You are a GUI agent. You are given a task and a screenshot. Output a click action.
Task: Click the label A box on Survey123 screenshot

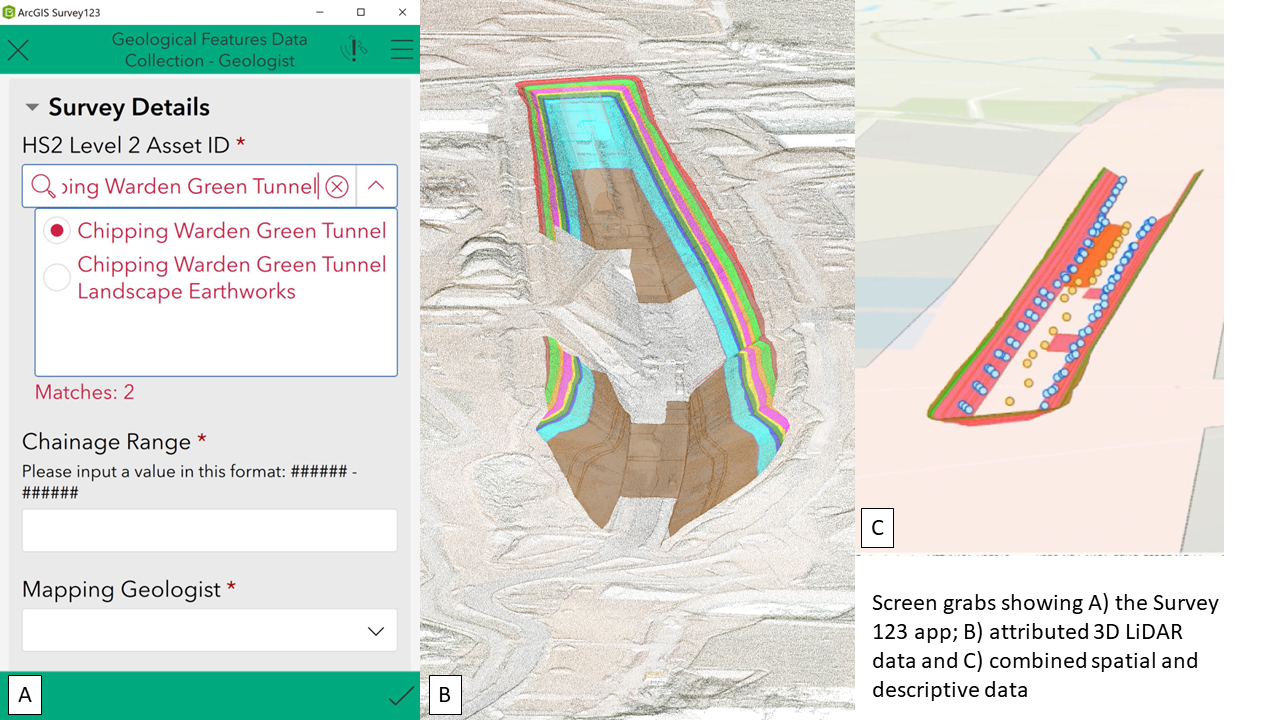(x=25, y=695)
